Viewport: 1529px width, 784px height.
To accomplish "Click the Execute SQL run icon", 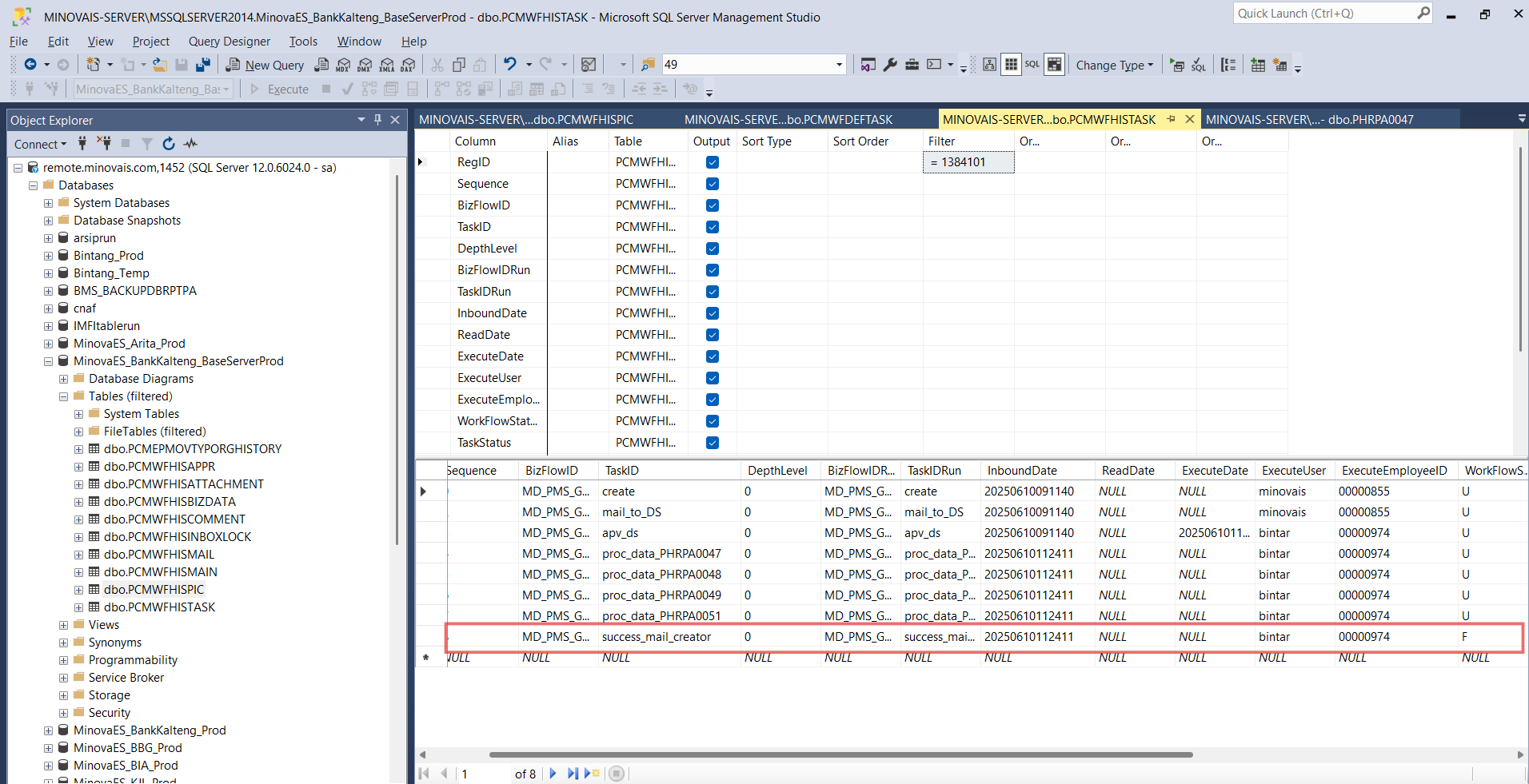I will click(1177, 65).
